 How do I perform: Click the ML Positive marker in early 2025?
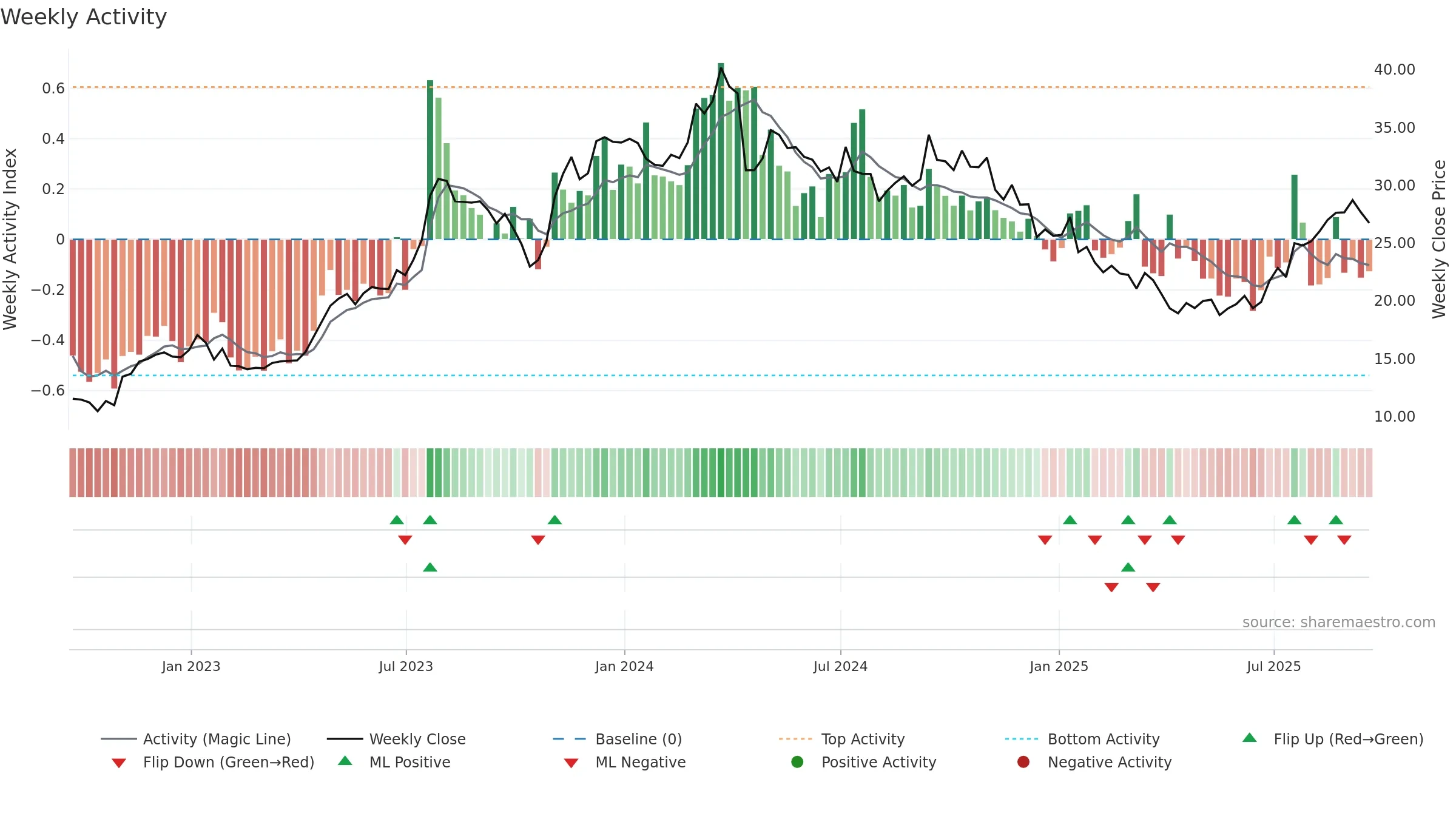click(1128, 567)
